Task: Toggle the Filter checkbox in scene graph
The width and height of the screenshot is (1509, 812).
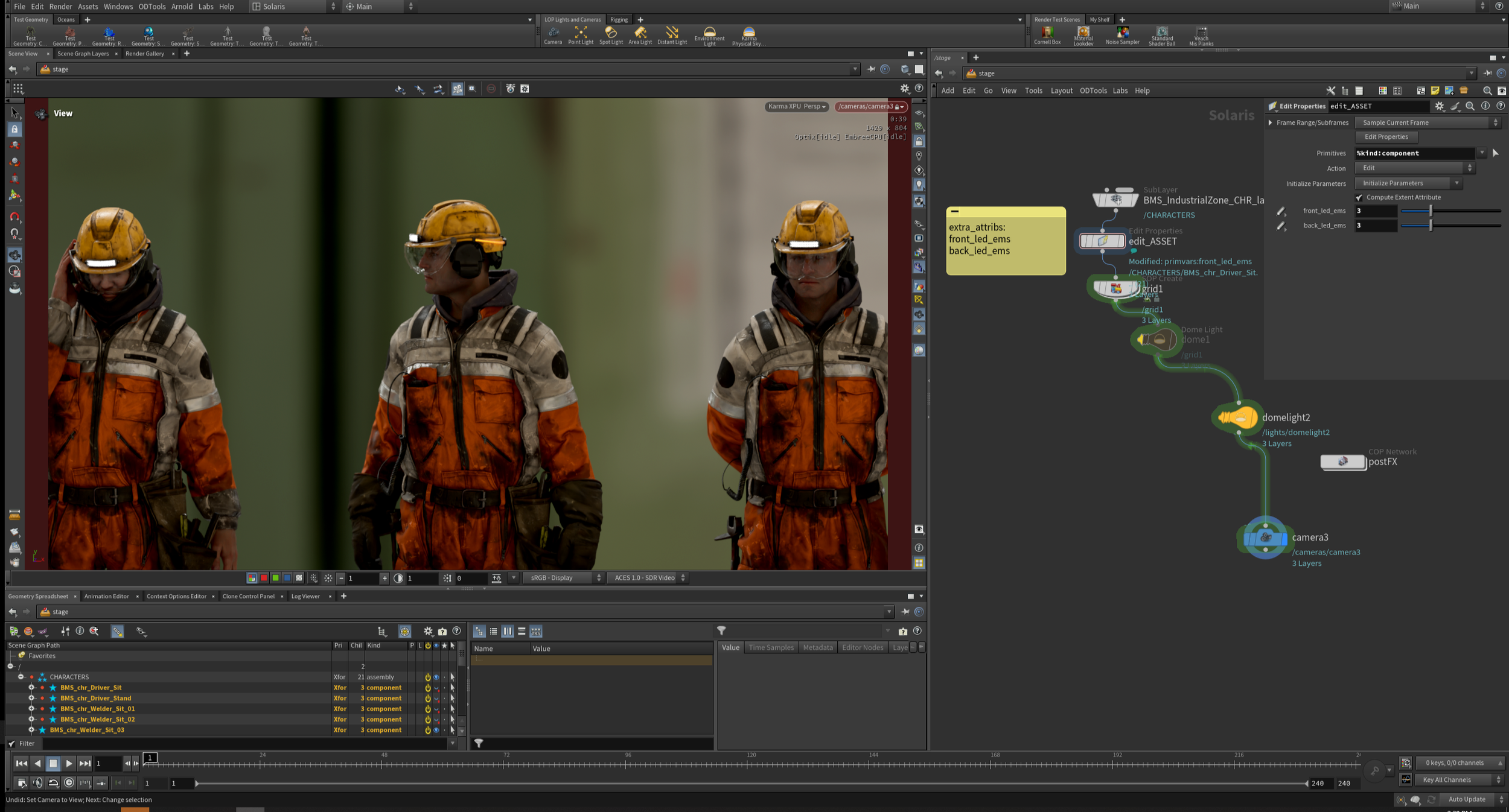Action: [12, 743]
